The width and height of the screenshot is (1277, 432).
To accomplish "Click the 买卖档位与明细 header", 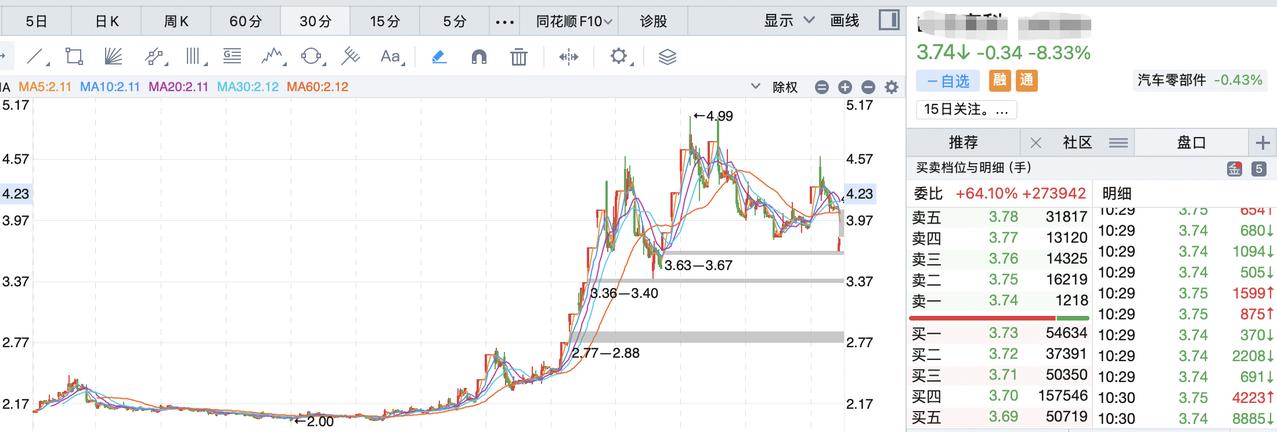I will coord(974,169).
